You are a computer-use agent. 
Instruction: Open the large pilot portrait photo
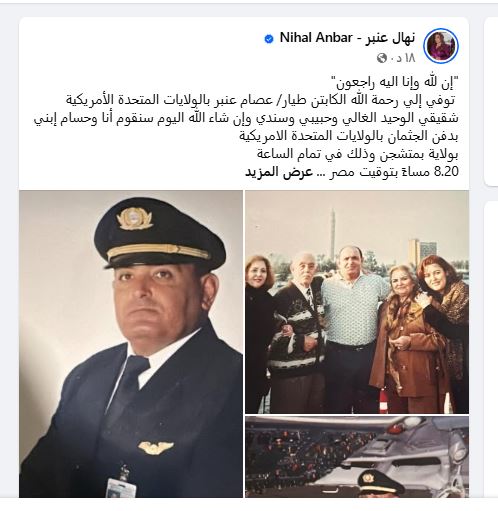pyautogui.click(x=131, y=344)
